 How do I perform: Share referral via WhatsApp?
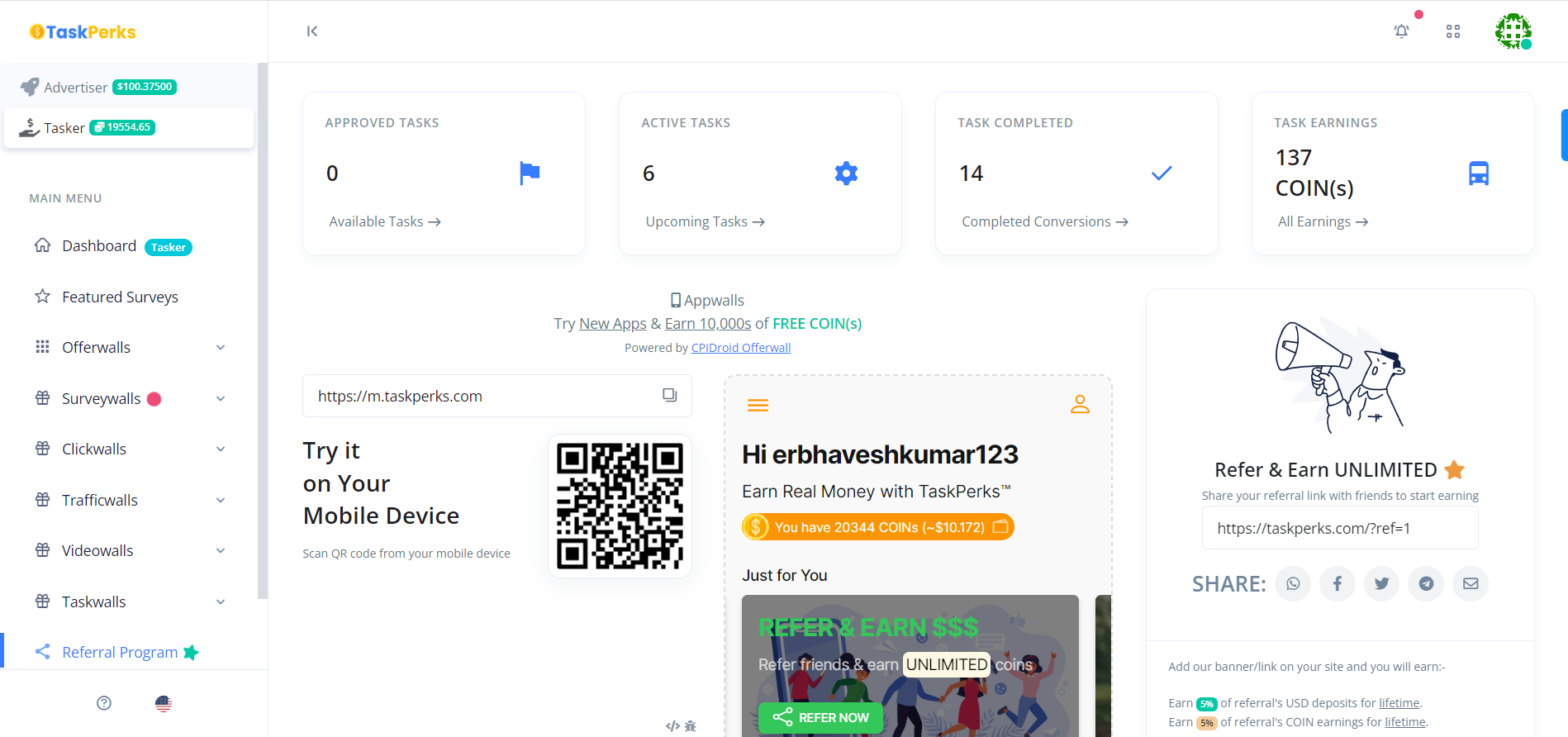coord(1293,583)
